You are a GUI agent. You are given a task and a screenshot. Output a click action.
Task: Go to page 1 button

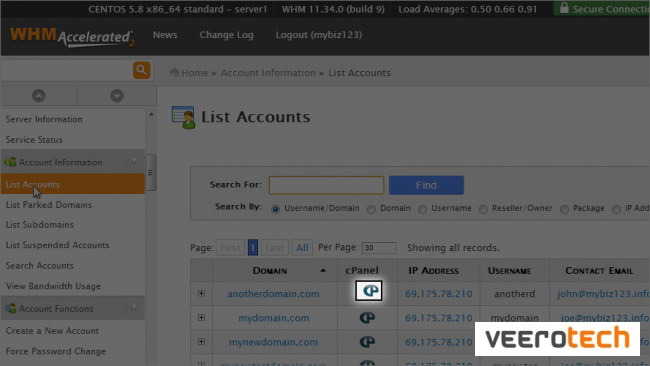click(253, 248)
